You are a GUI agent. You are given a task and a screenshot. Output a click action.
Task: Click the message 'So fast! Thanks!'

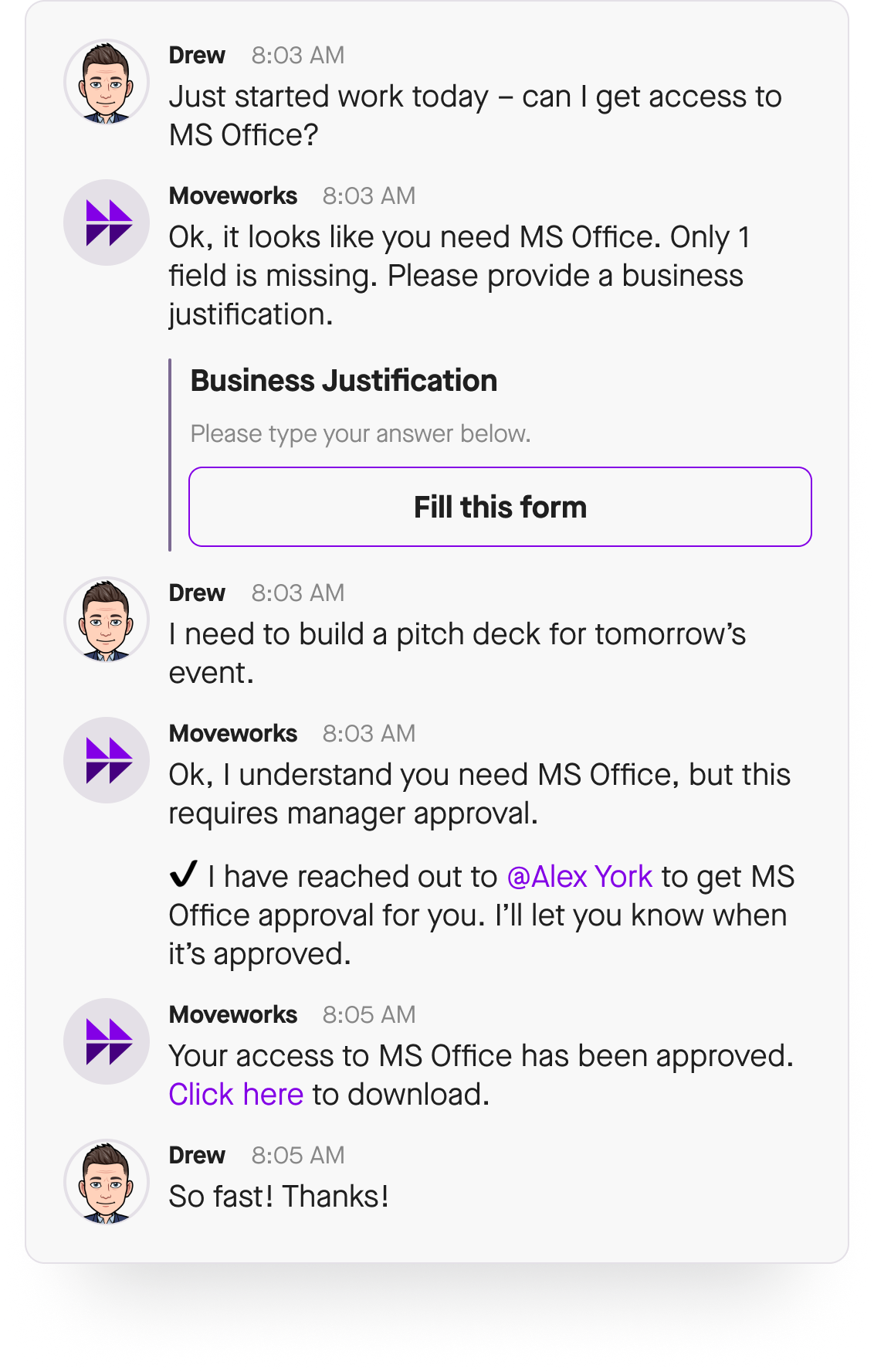279,1195
